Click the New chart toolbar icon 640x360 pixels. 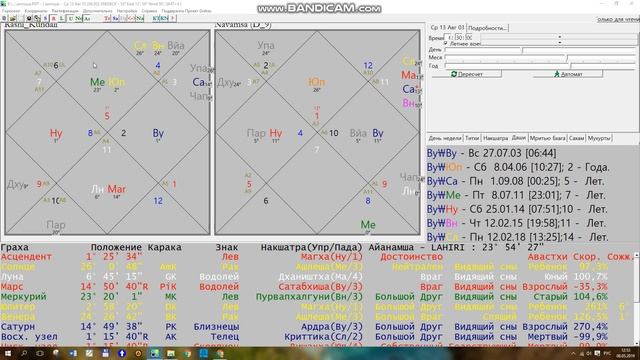[x=4, y=18]
